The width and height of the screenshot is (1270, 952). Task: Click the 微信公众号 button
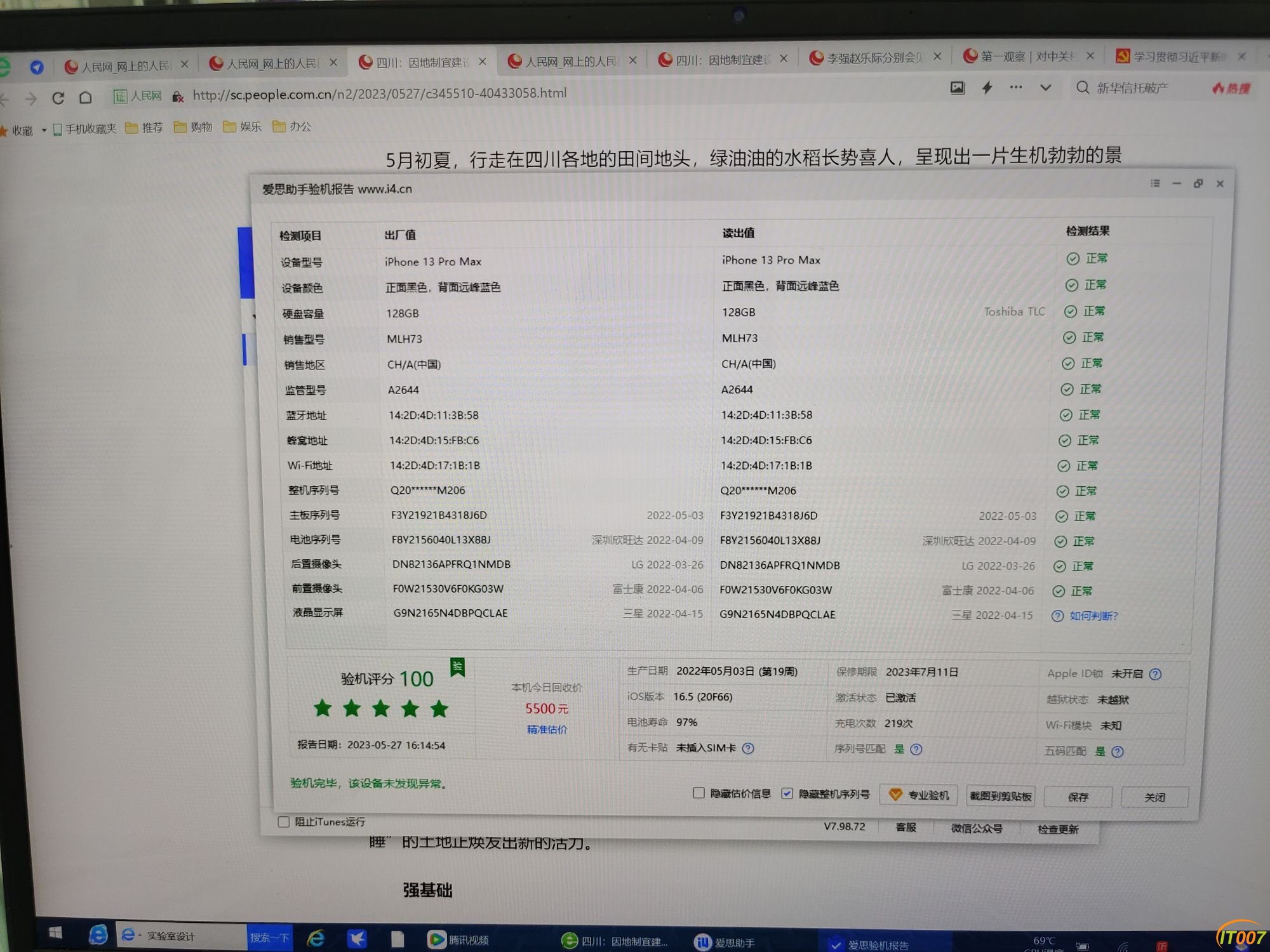pyautogui.click(x=976, y=828)
